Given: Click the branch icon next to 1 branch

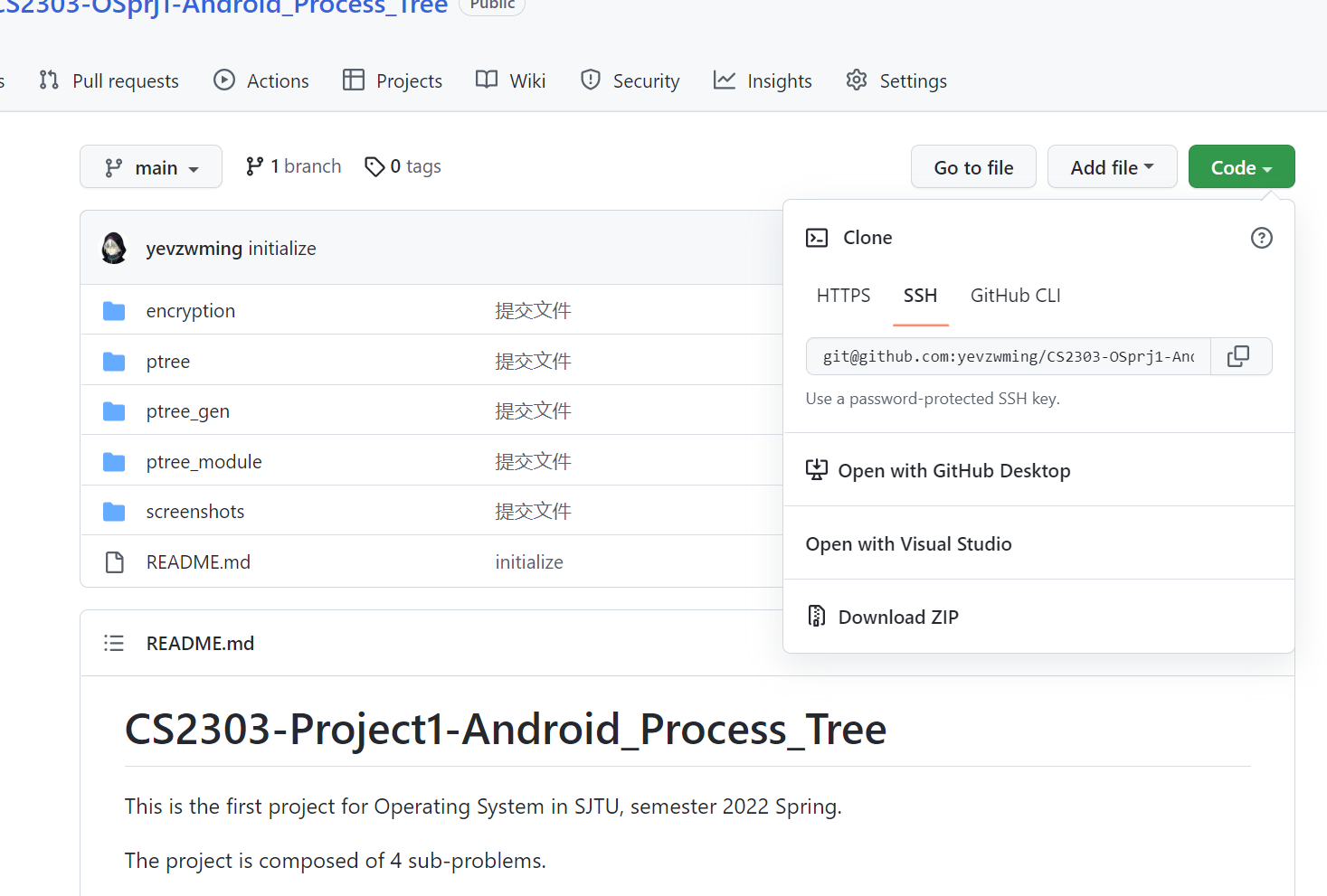Looking at the screenshot, I should pyautogui.click(x=254, y=166).
